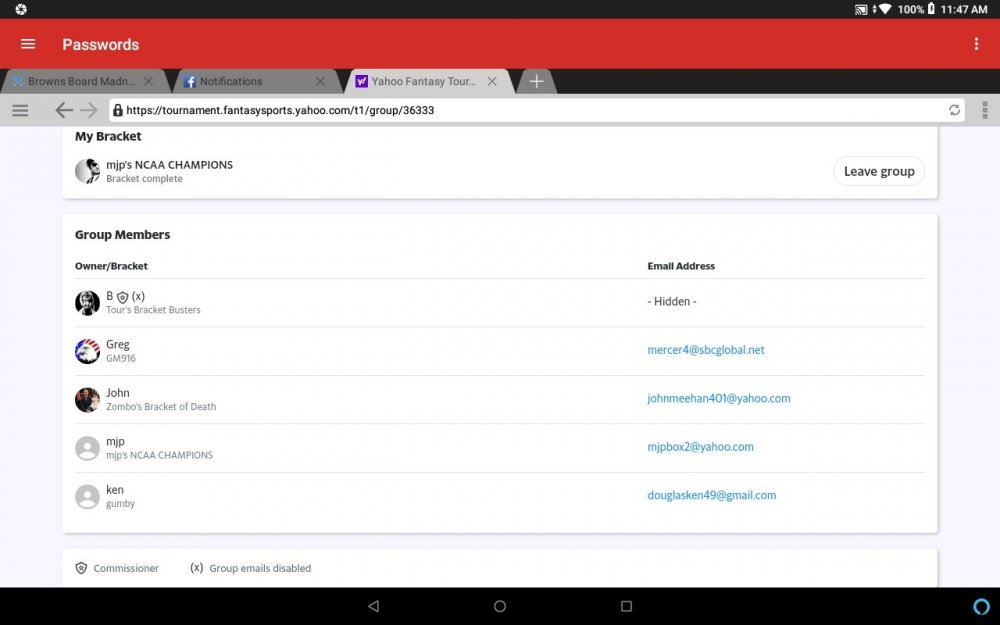Close the Facebook Notifications tab
Image resolution: width=1000 pixels, height=625 pixels.
320,82
